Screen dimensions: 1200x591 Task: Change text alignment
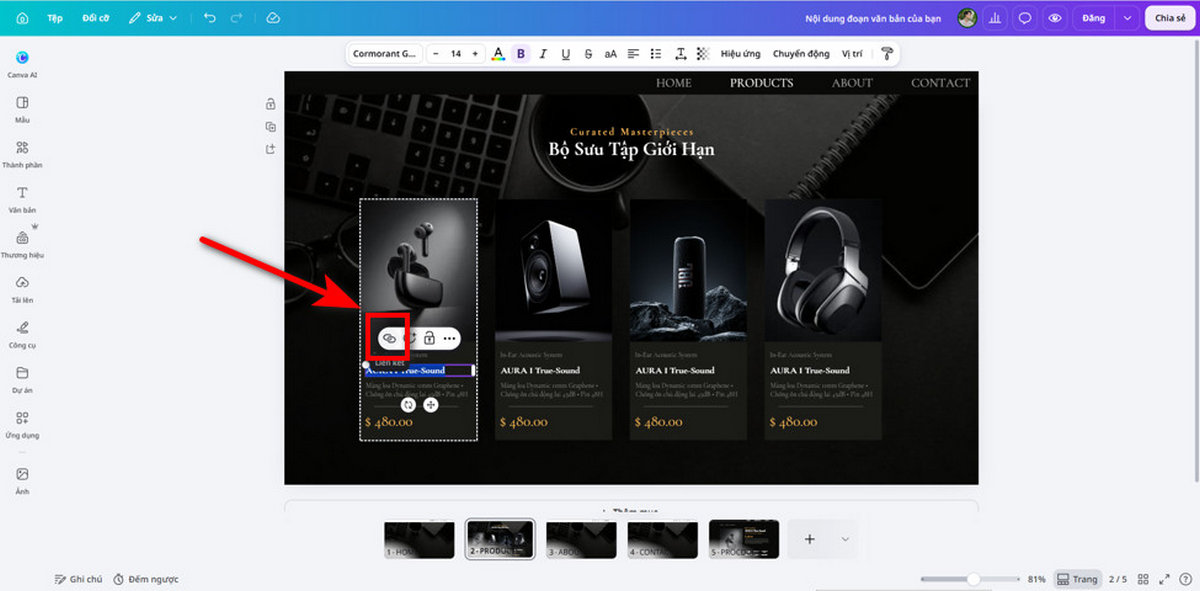pyautogui.click(x=634, y=54)
